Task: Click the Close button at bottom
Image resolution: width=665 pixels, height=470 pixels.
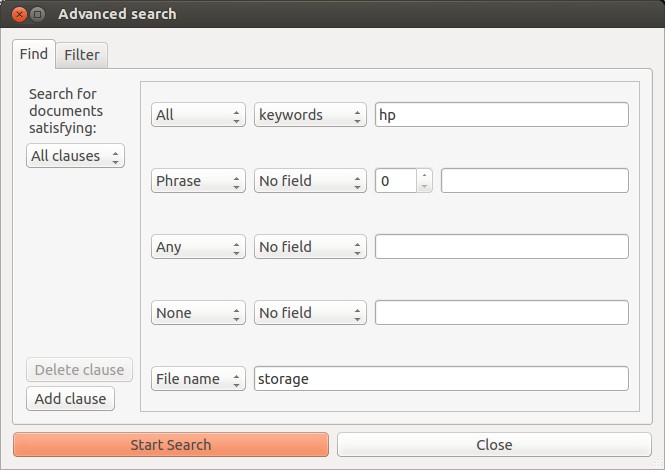Action: pos(494,445)
